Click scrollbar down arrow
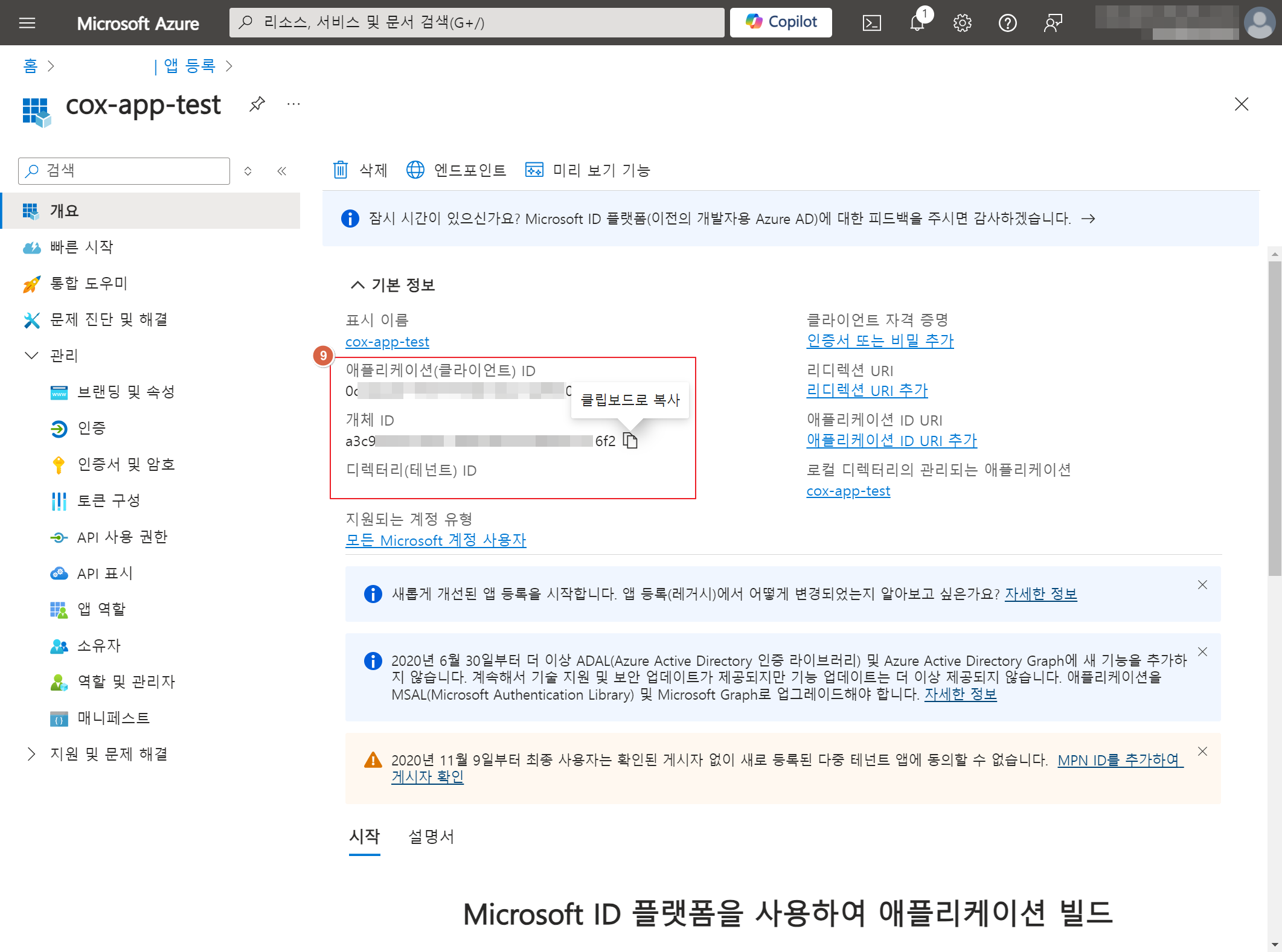 pyautogui.click(x=1275, y=945)
